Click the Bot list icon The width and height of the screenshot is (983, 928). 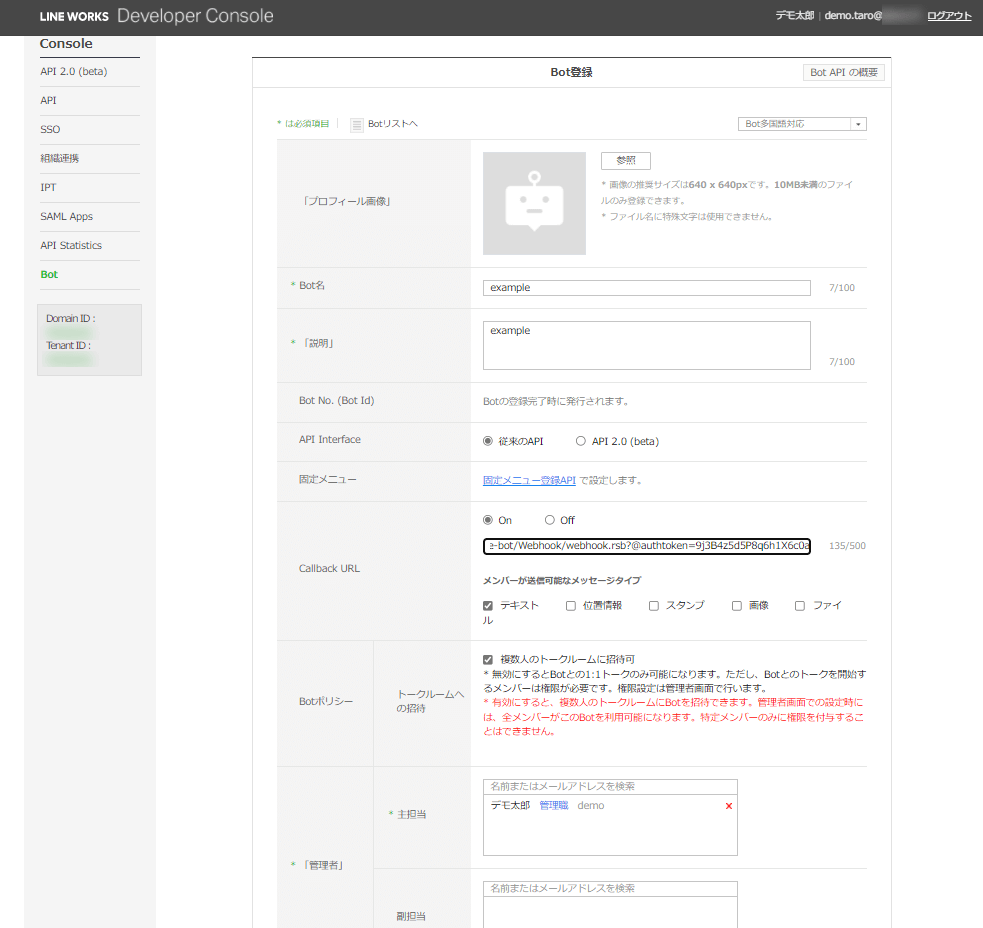point(357,125)
